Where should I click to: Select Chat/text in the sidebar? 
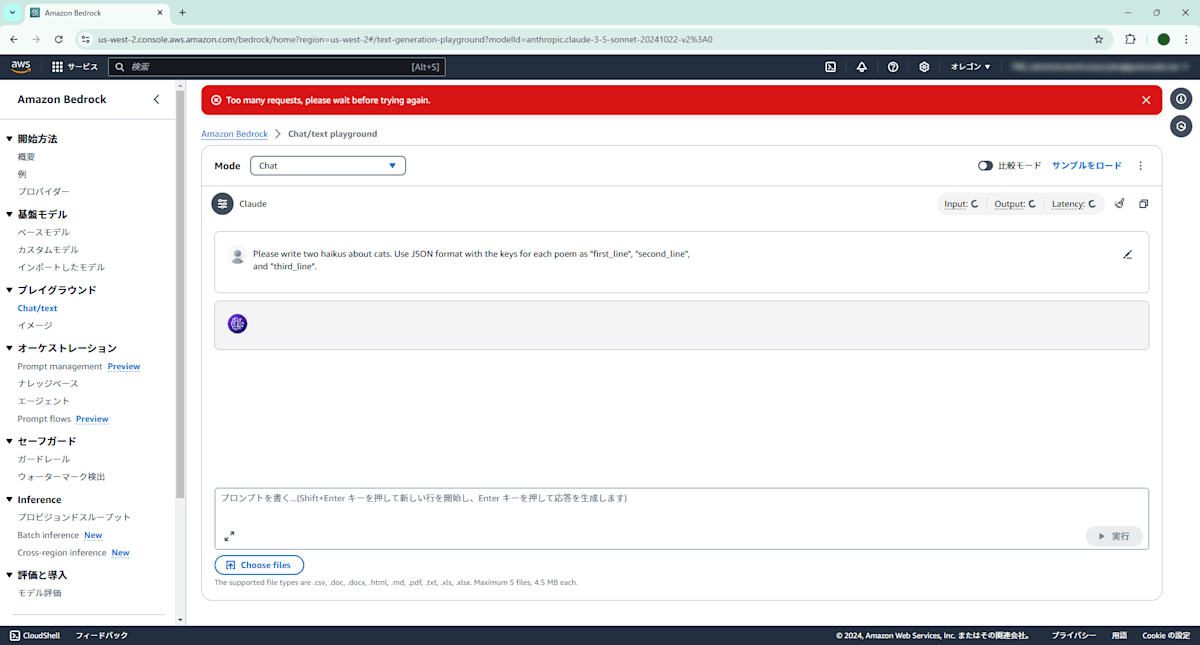[37, 308]
